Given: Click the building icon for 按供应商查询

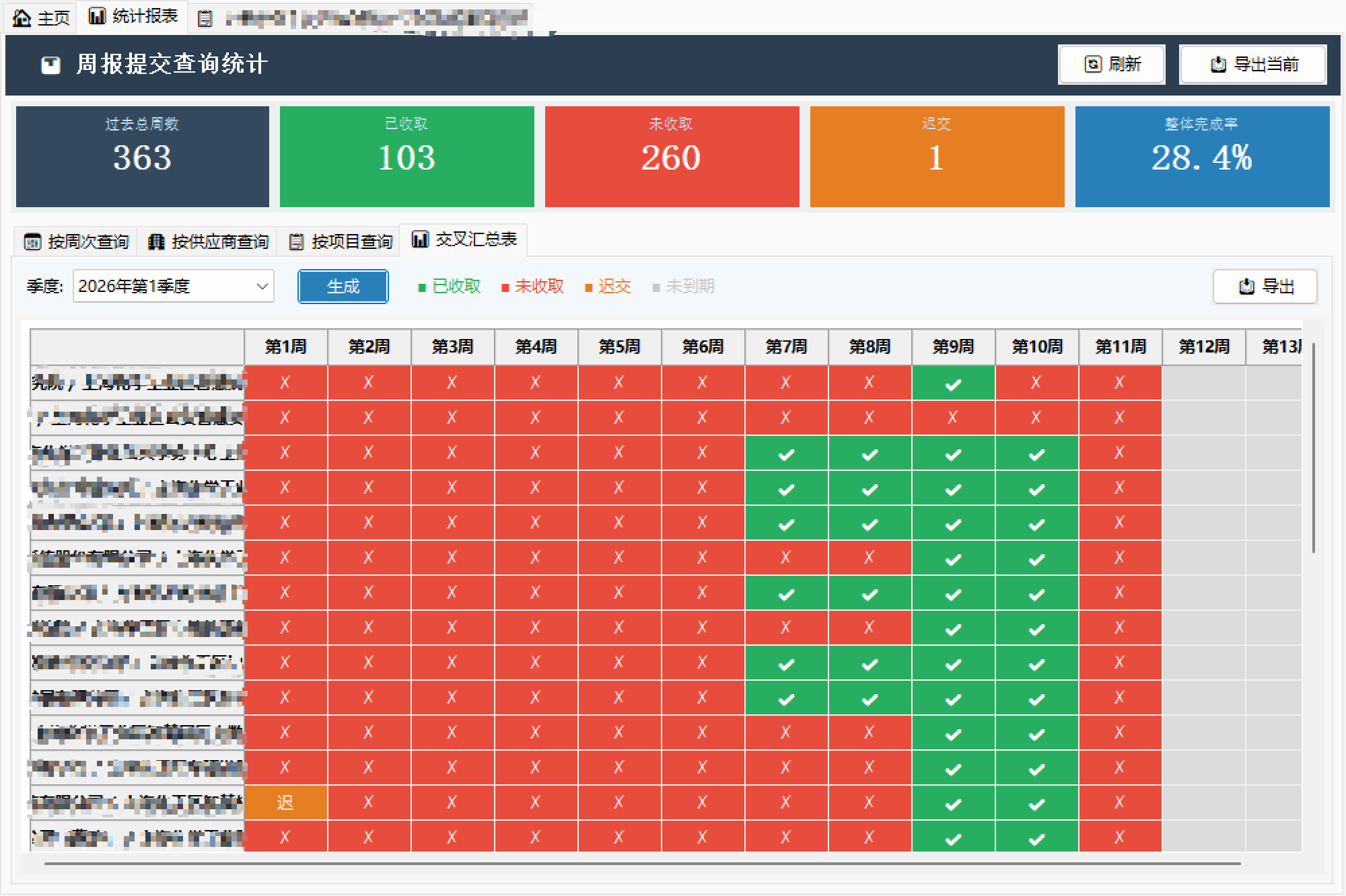Looking at the screenshot, I should pos(156,241).
